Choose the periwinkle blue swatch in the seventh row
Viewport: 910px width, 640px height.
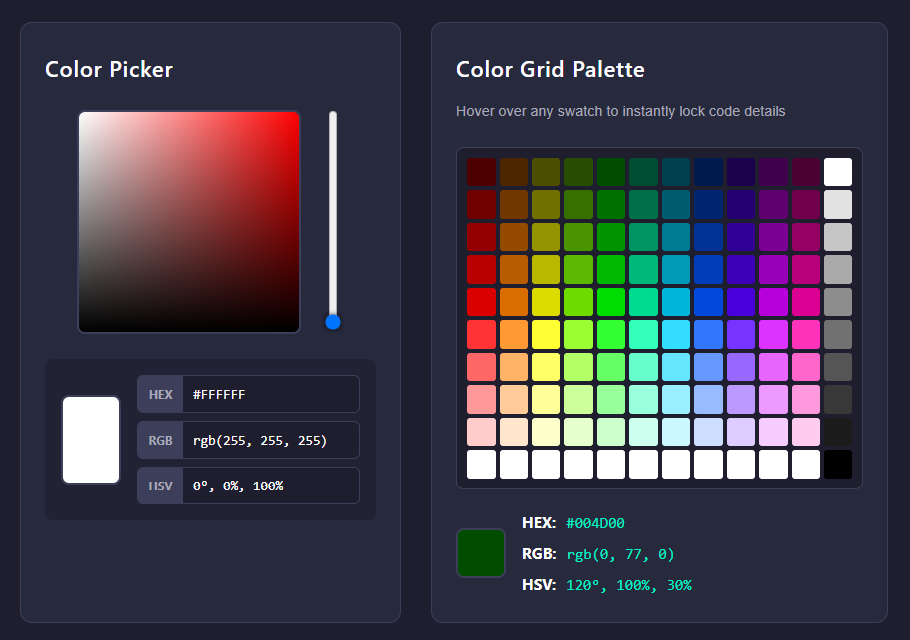click(x=709, y=367)
